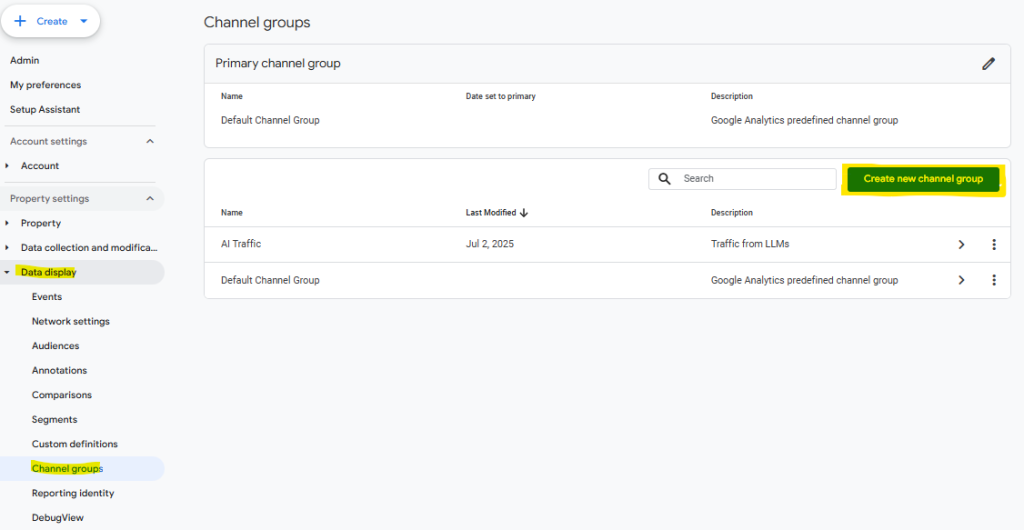
Task: Open the three-dot menu for AI Traffic row
Action: coord(994,244)
